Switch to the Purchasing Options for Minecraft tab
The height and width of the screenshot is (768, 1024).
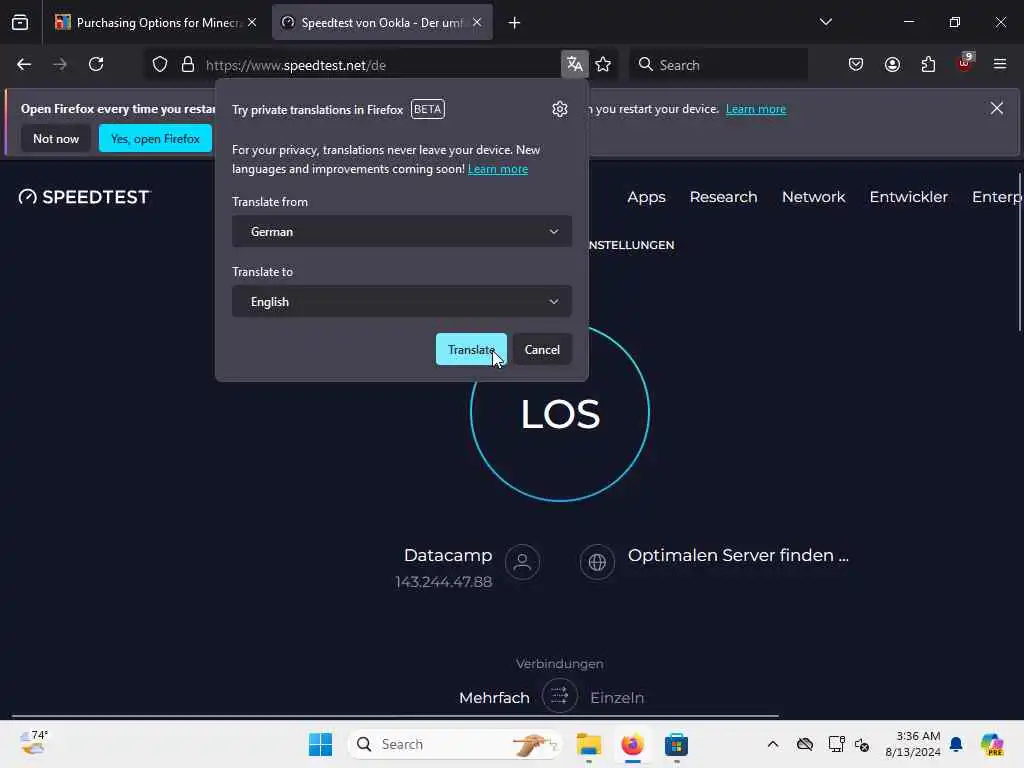155,23
